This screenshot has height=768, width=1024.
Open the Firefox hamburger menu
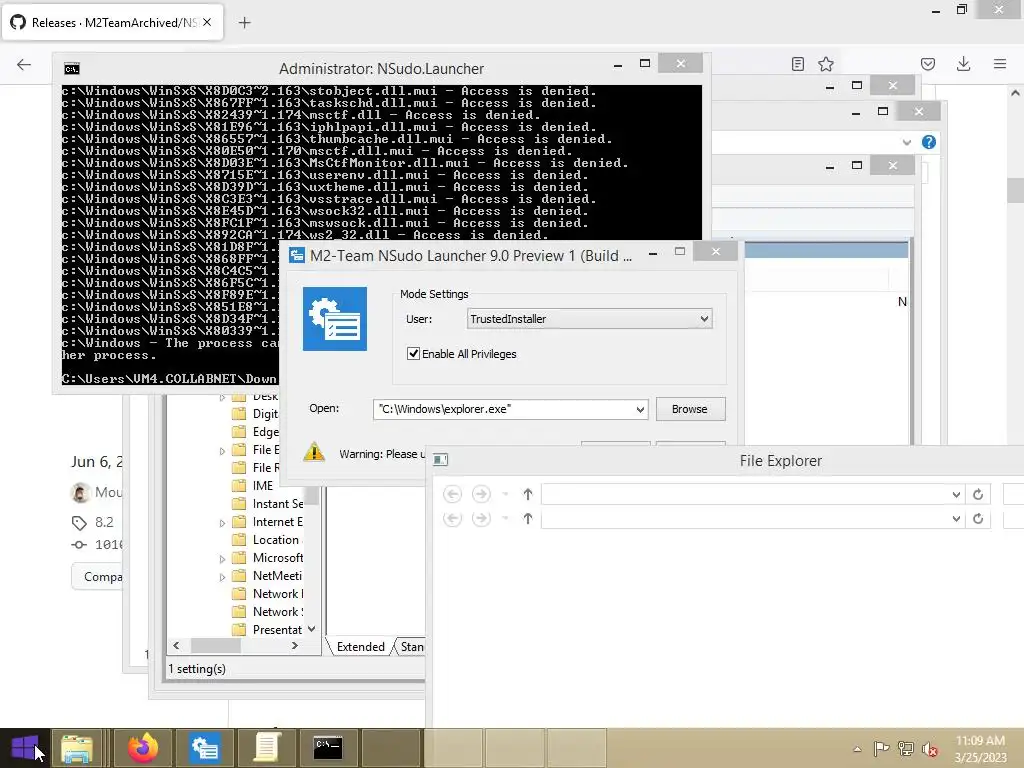pyautogui.click(x=1000, y=64)
